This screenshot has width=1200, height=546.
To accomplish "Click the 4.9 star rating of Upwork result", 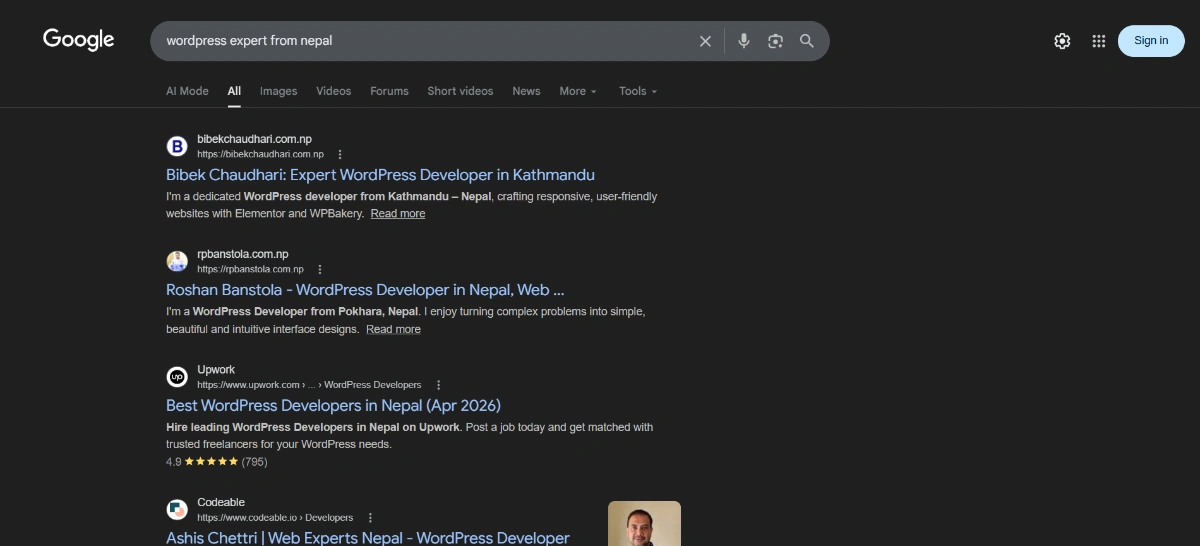I will coord(216,462).
